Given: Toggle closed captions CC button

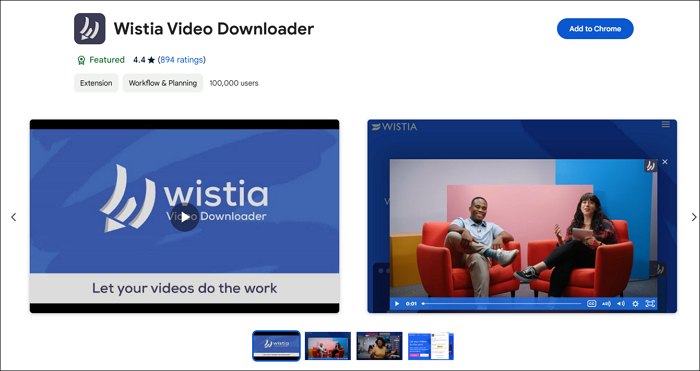Looking at the screenshot, I should tap(592, 304).
